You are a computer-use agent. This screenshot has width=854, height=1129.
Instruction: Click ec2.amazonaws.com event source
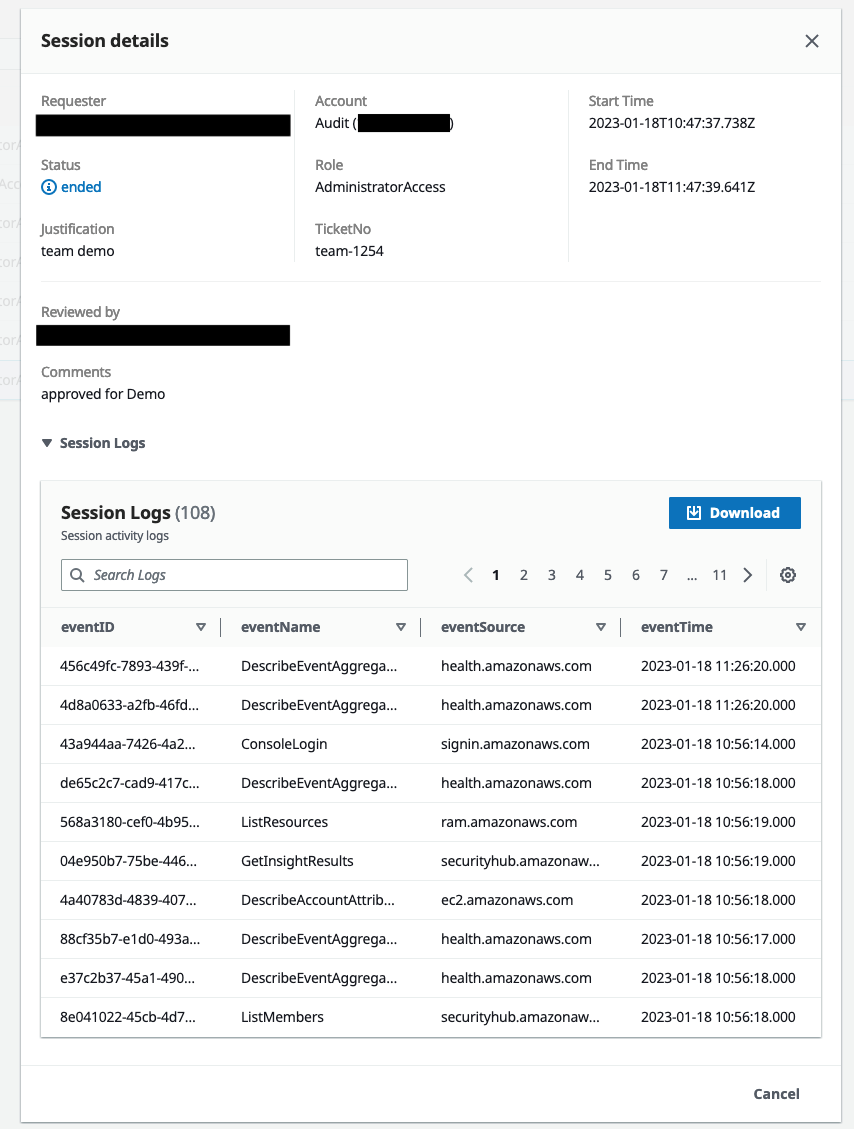coord(507,900)
